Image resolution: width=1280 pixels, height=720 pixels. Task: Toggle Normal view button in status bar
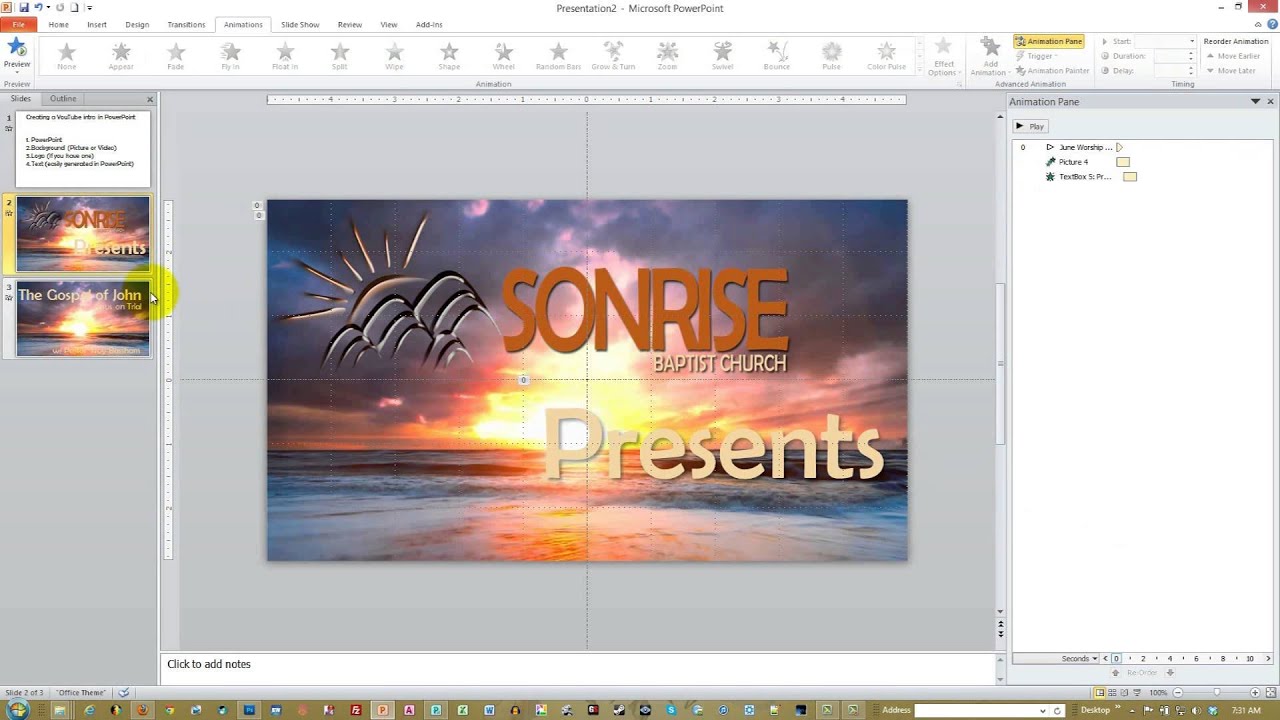coord(1100,692)
